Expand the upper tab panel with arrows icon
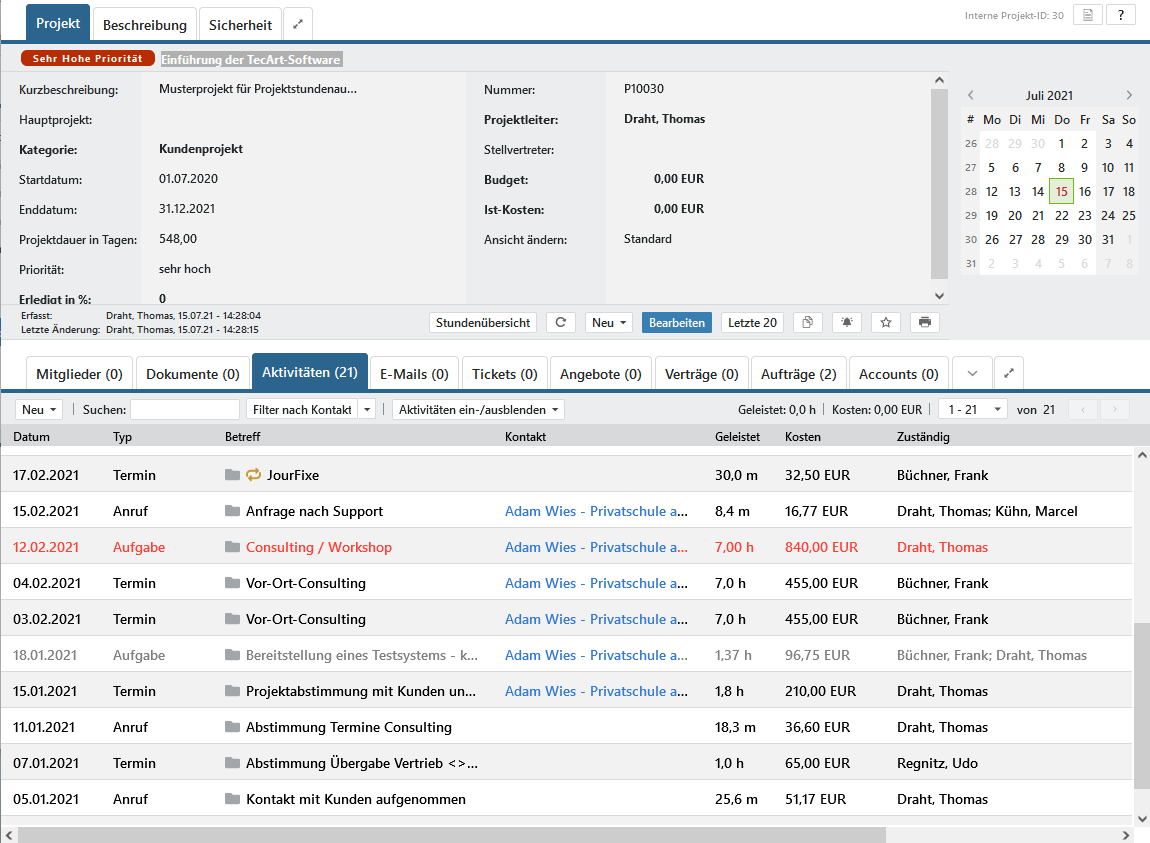Viewport: 1150px width, 843px height. [298, 24]
